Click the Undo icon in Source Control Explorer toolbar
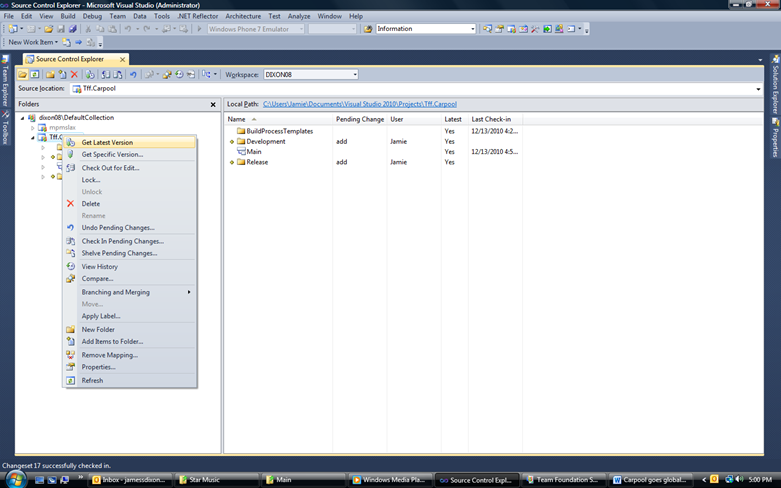This screenshot has width=781, height=488. tap(133, 75)
